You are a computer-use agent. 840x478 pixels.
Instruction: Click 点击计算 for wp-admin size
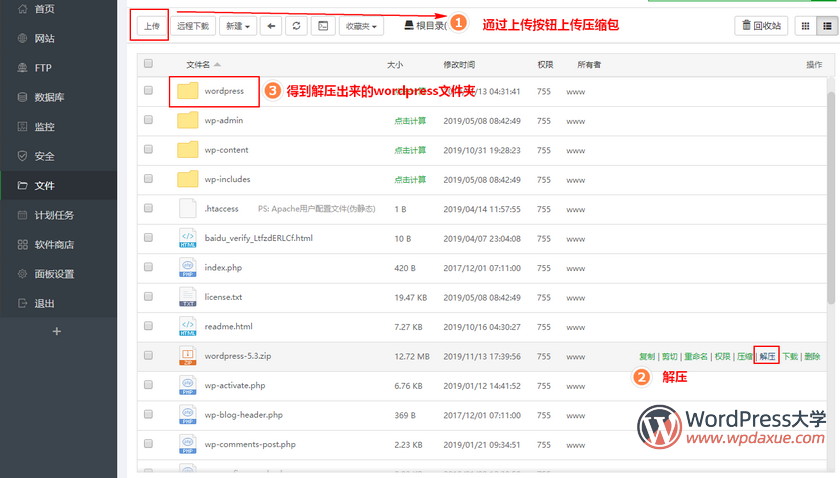tap(410, 121)
